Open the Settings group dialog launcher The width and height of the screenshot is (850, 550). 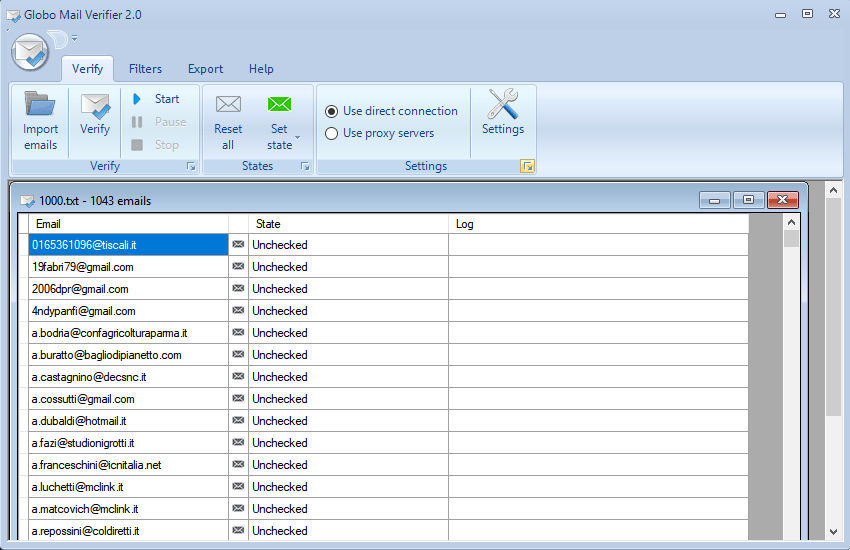(x=527, y=166)
